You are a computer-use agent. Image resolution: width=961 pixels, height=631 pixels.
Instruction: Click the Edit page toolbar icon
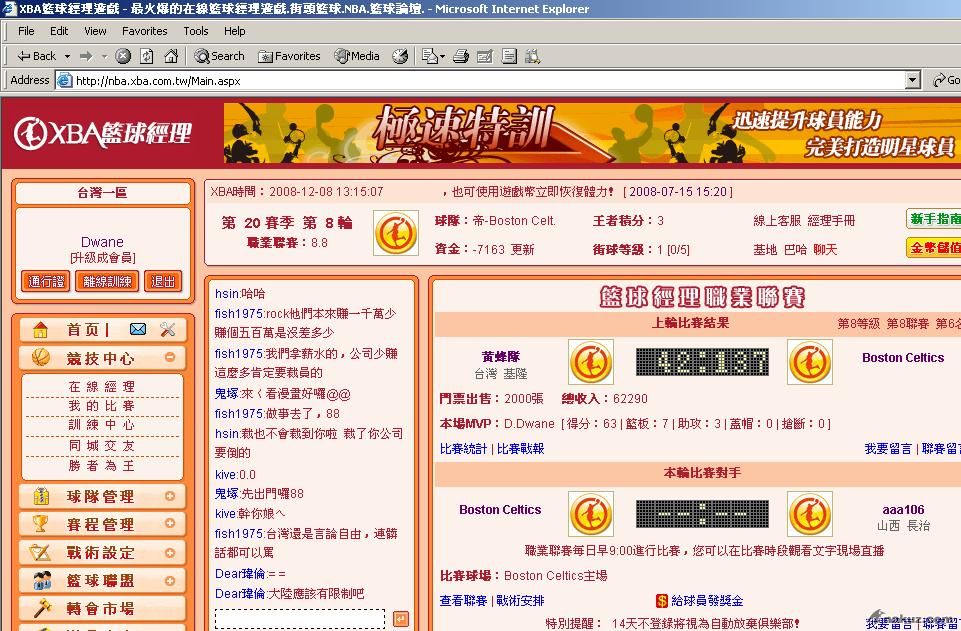tap(485, 56)
